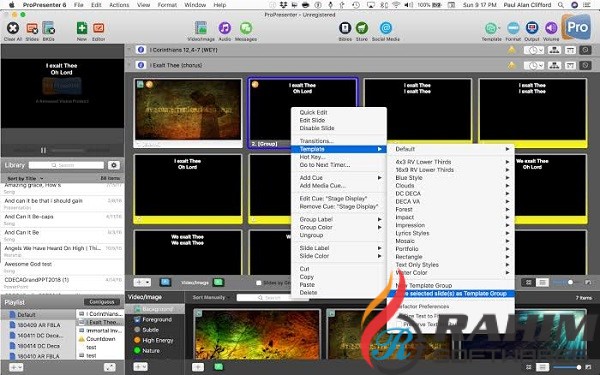Click the Wi-Fi icon in menu bar

(x=396, y=5)
